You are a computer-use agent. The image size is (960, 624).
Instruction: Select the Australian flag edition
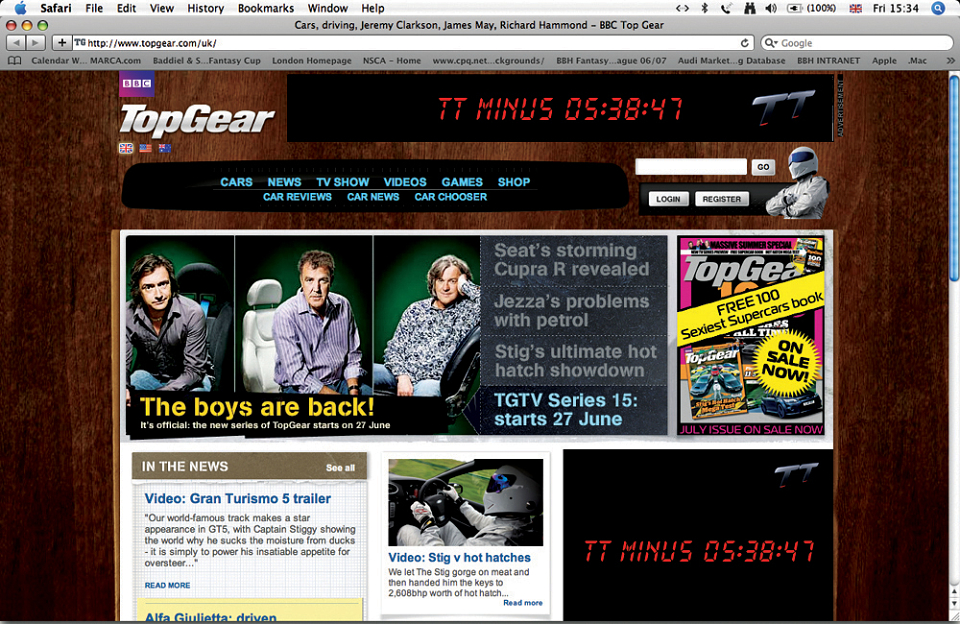pyautogui.click(x=165, y=148)
